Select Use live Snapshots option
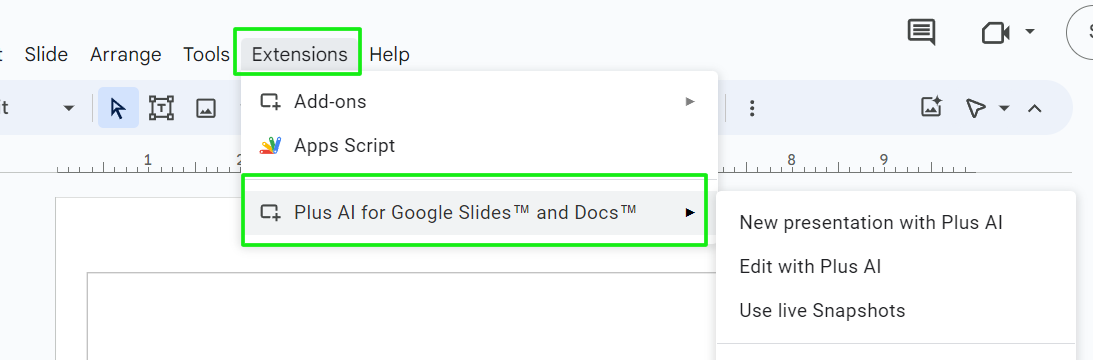Image resolution: width=1093 pixels, height=360 pixels. pos(822,310)
